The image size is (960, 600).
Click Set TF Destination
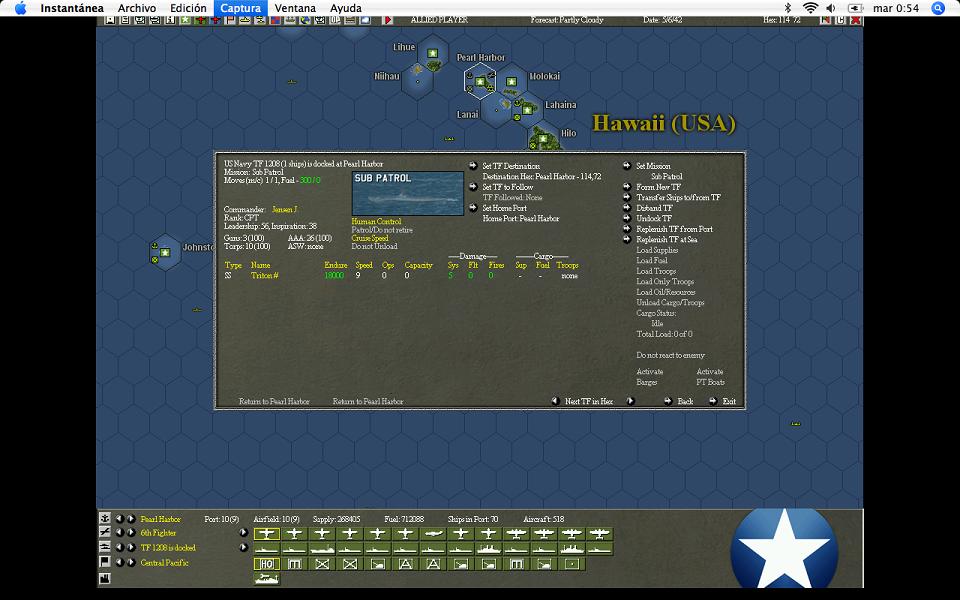511,166
